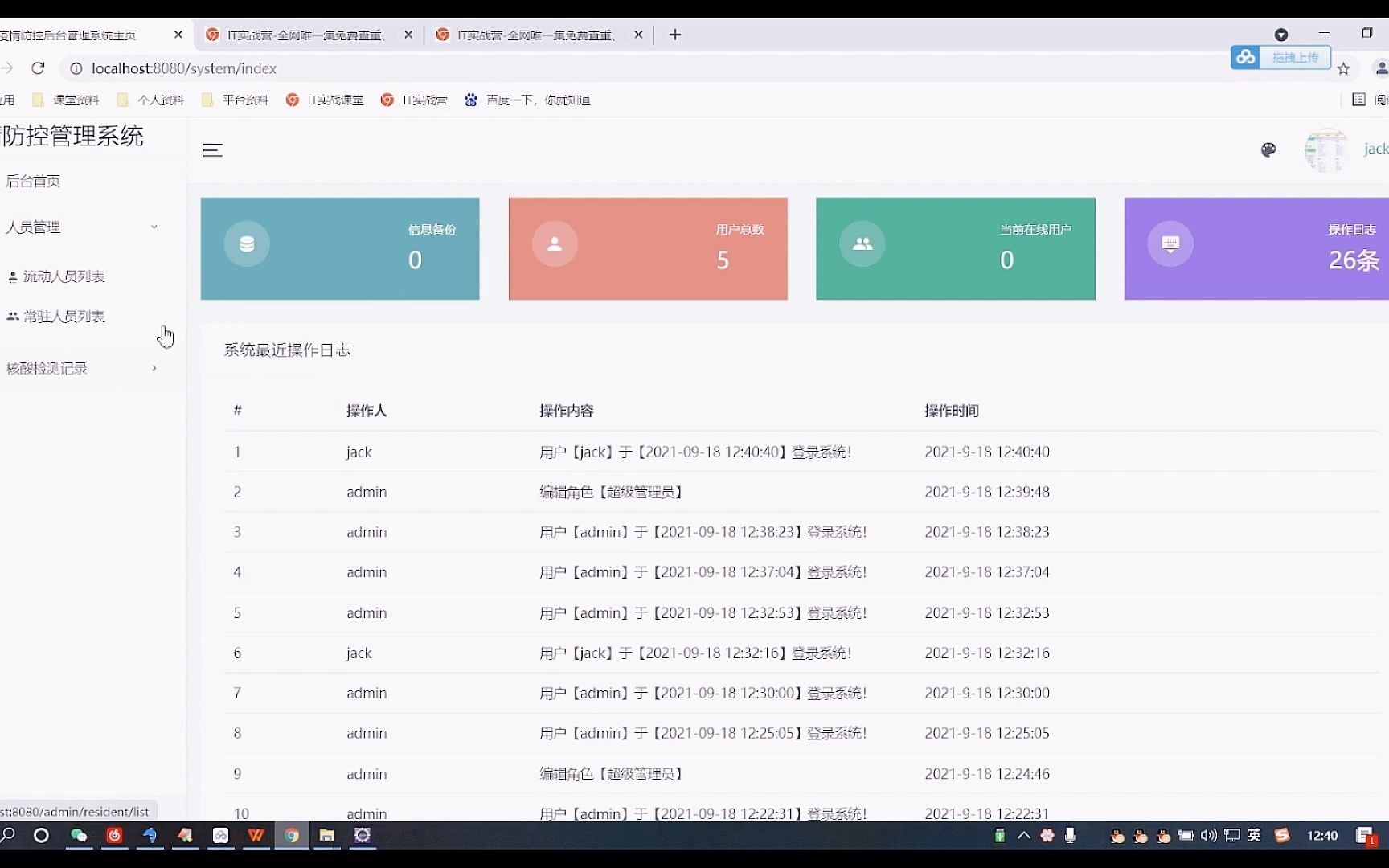Image resolution: width=1389 pixels, height=868 pixels.
Task: Select 后台首页 in the sidebar menu
Action: tap(34, 181)
